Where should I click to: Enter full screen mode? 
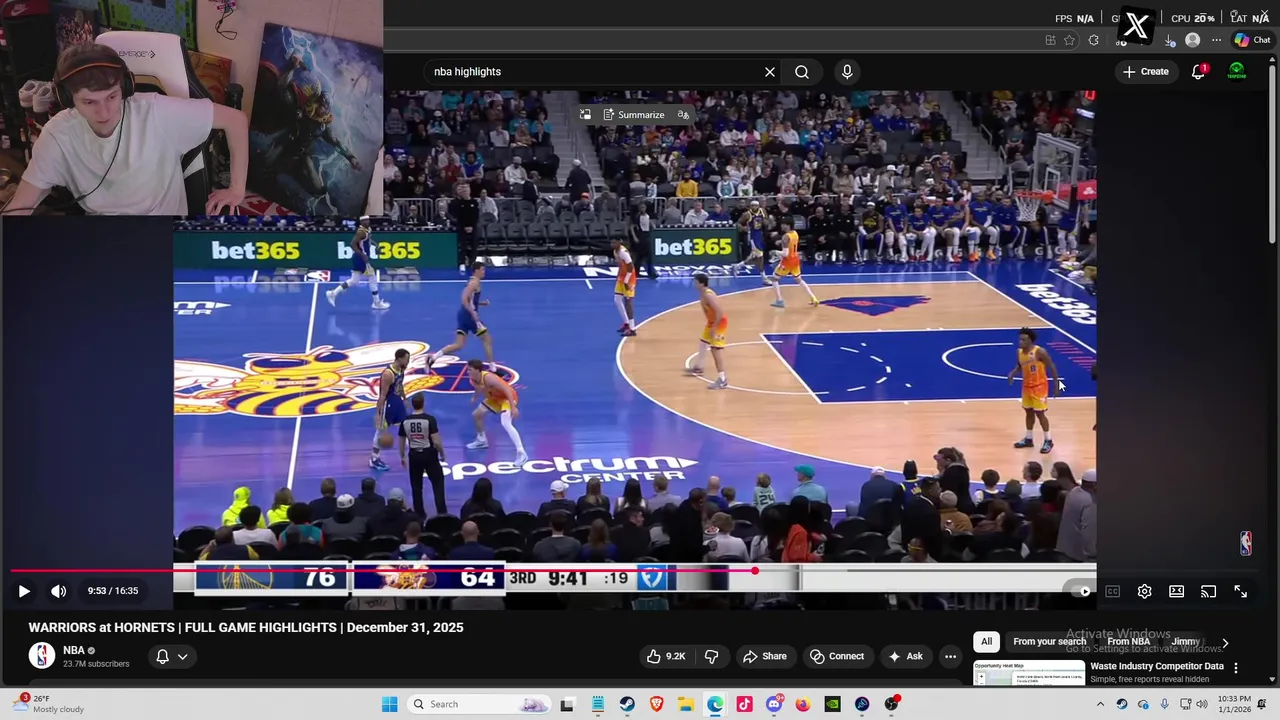click(1240, 591)
